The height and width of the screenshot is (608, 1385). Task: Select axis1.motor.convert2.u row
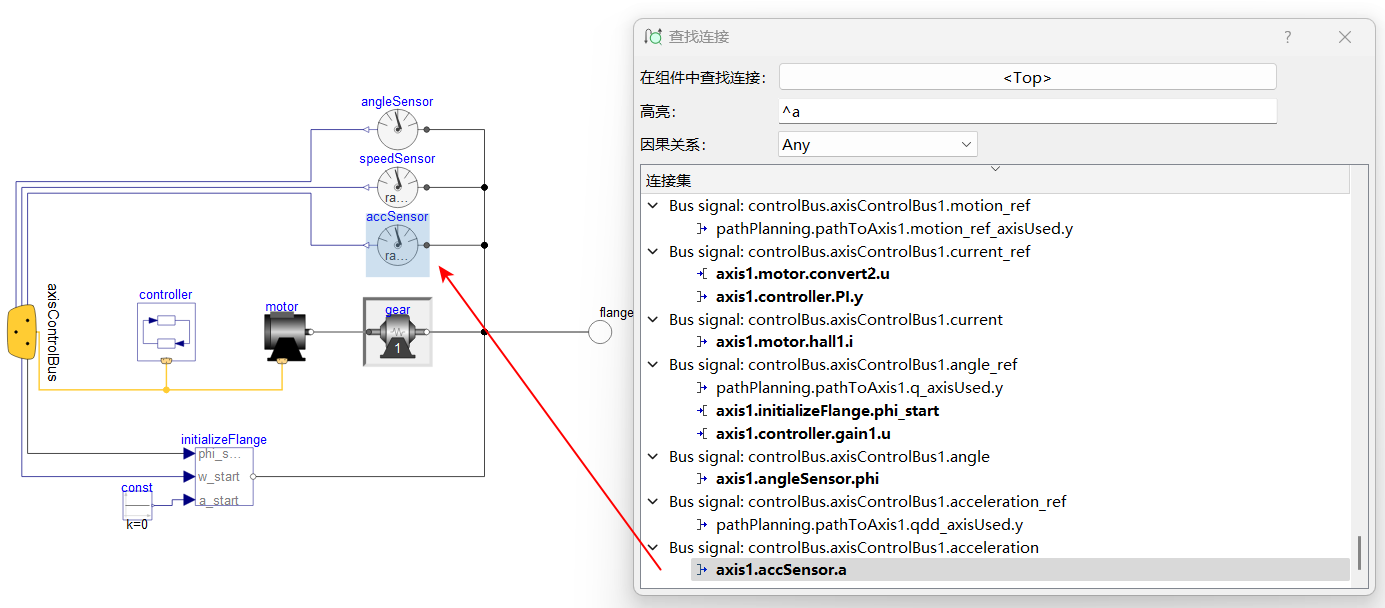(x=802, y=274)
